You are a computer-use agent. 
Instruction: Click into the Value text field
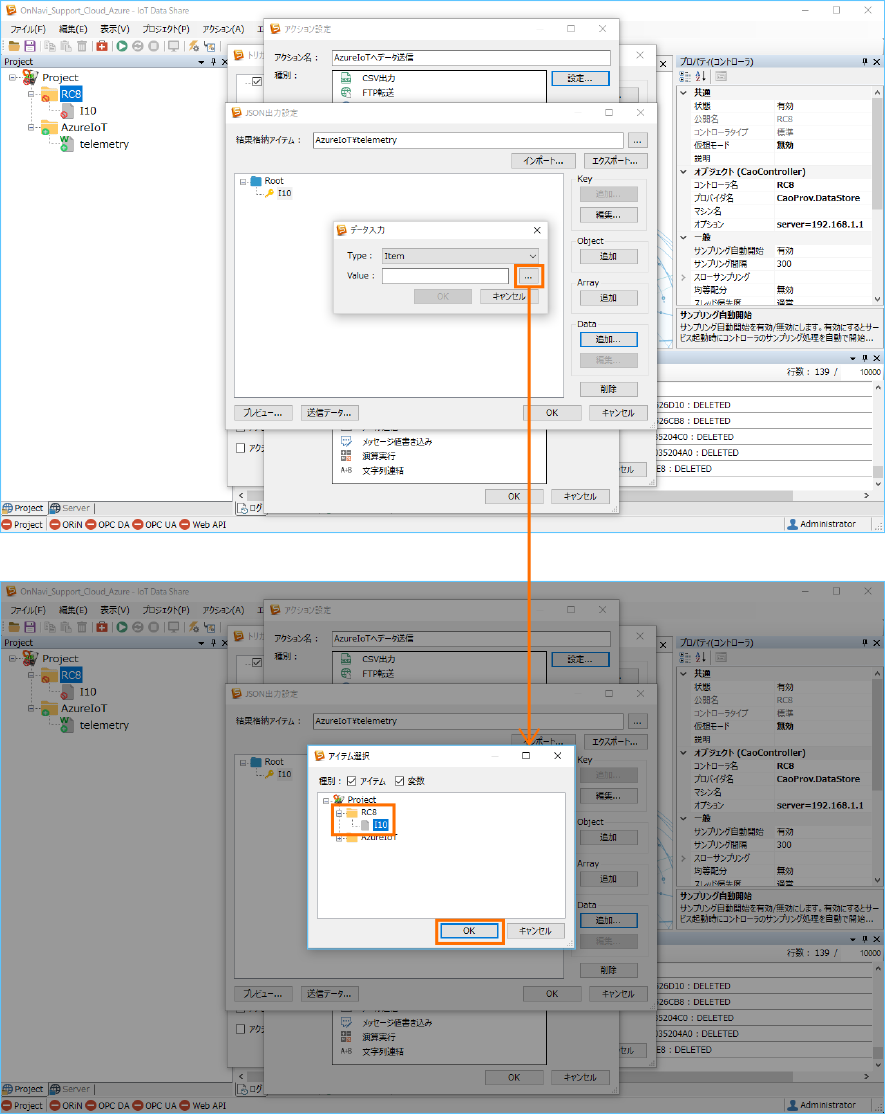445,276
